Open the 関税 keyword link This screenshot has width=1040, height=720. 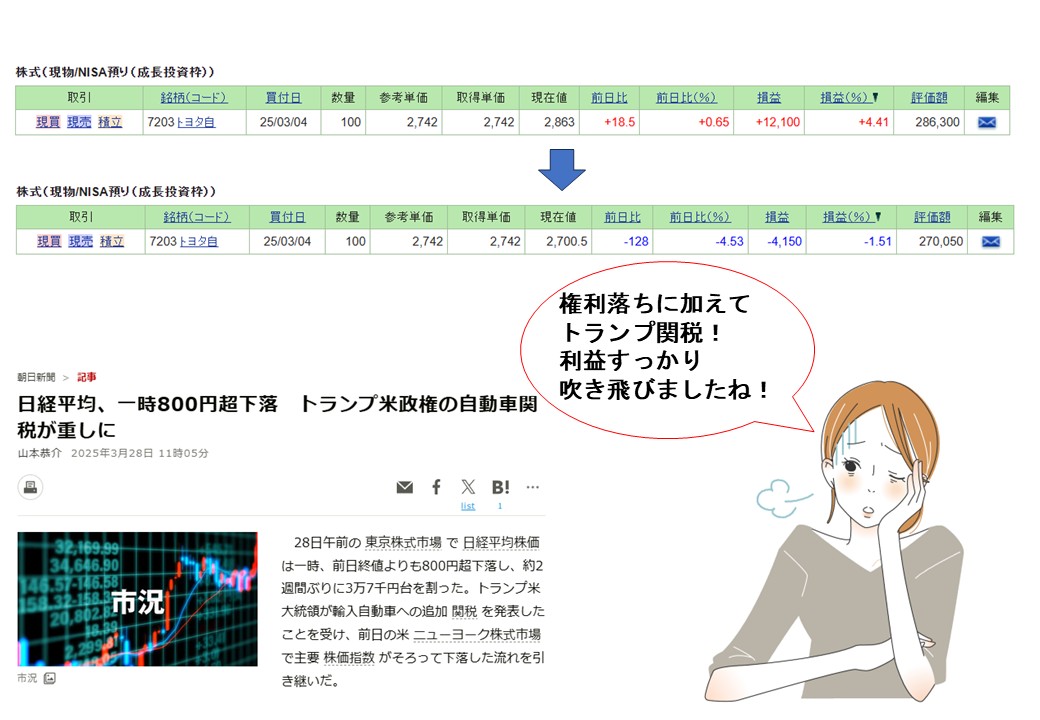click(x=464, y=611)
